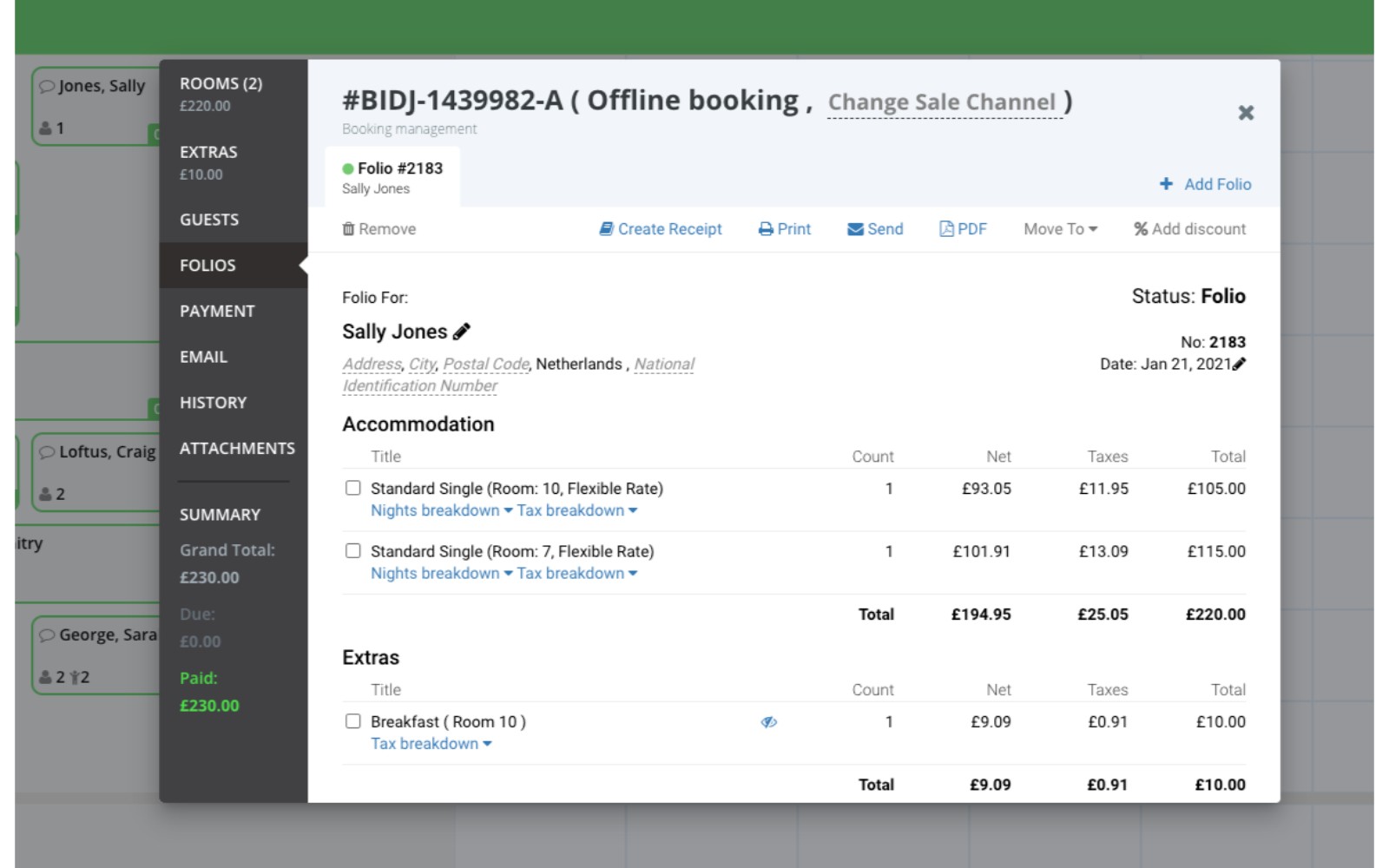Image resolution: width=1389 pixels, height=868 pixels.
Task: Click the Print icon
Action: (764, 228)
